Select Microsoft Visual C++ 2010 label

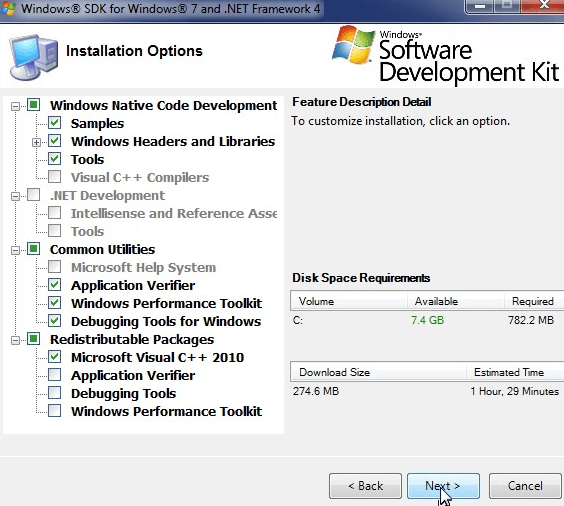tap(158, 357)
